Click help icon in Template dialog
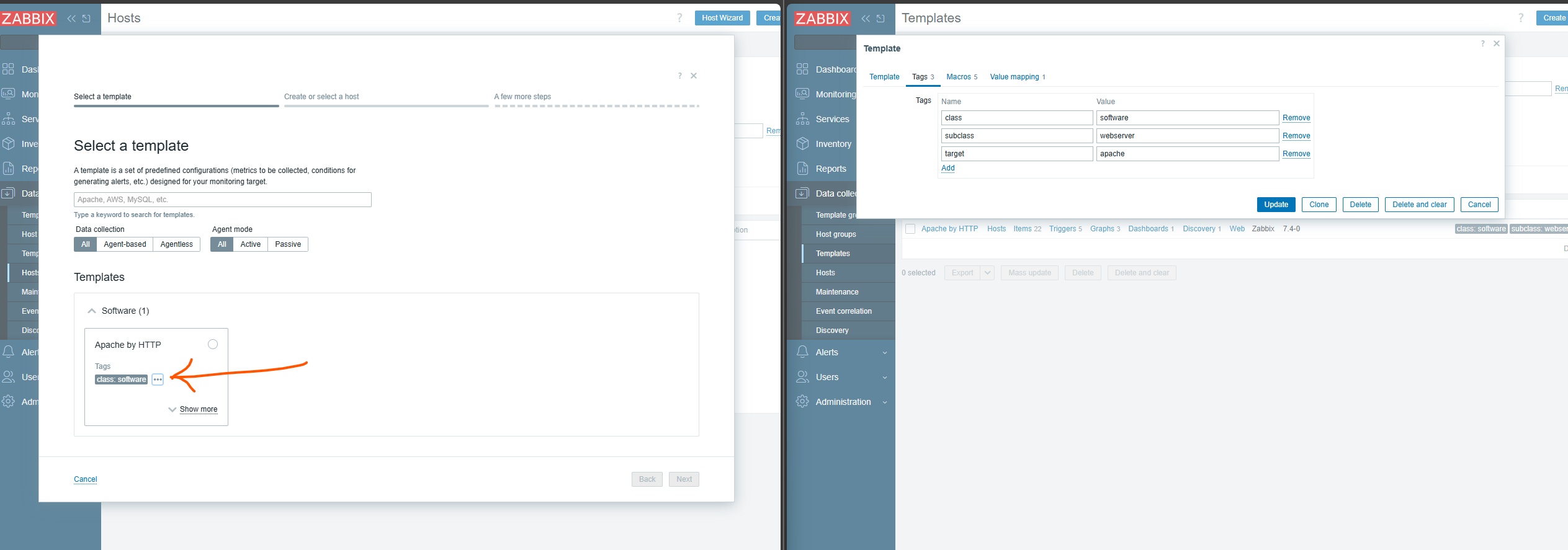This screenshot has width=1568, height=550. click(1483, 43)
